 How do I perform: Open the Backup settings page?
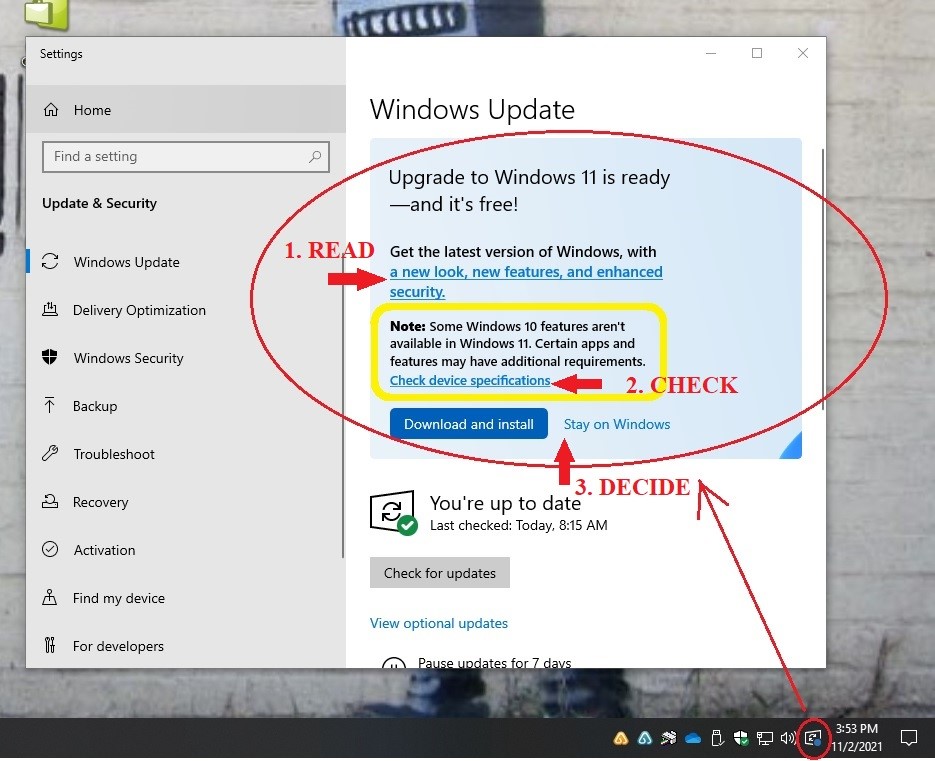click(95, 407)
